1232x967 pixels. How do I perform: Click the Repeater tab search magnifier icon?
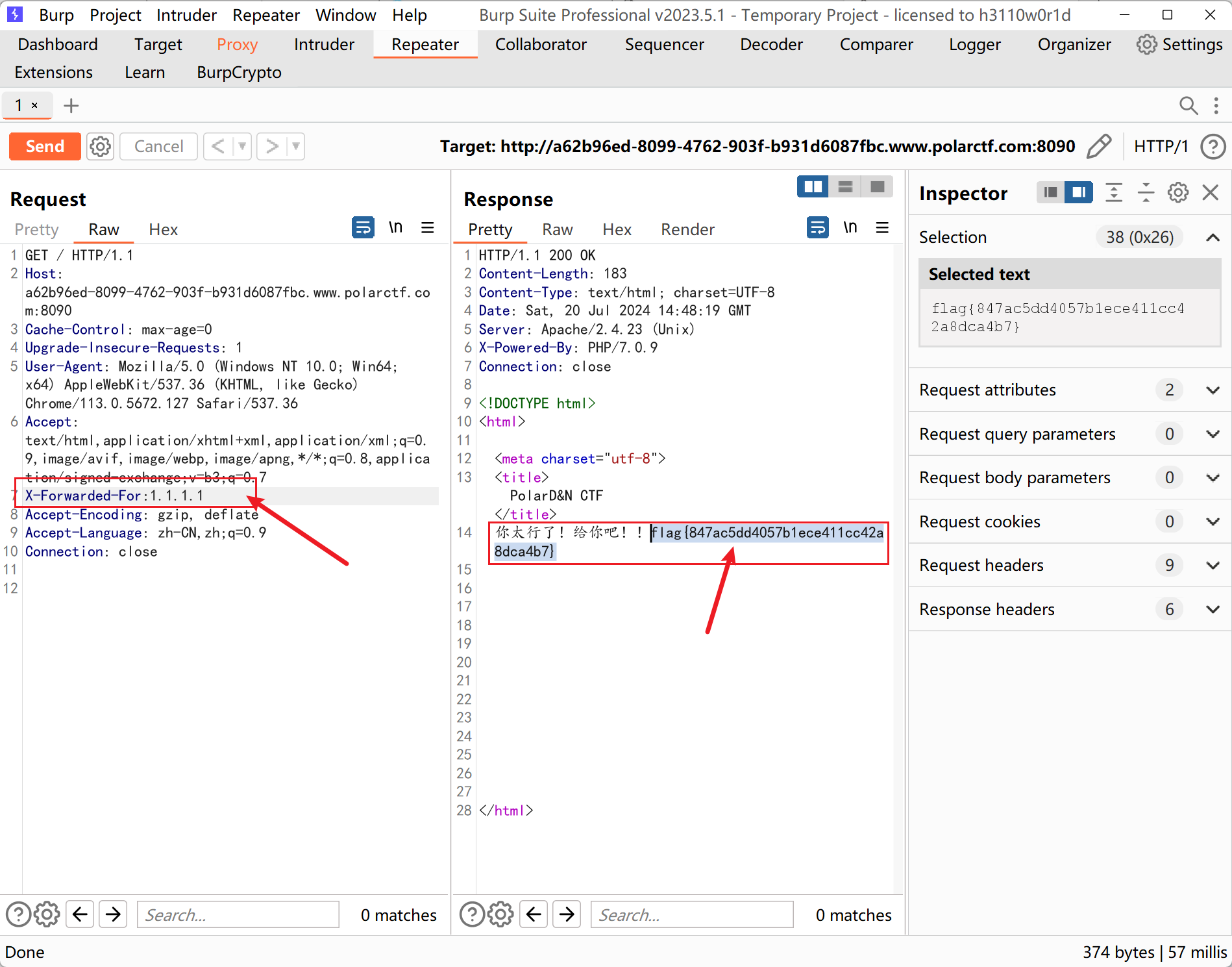(x=1188, y=105)
